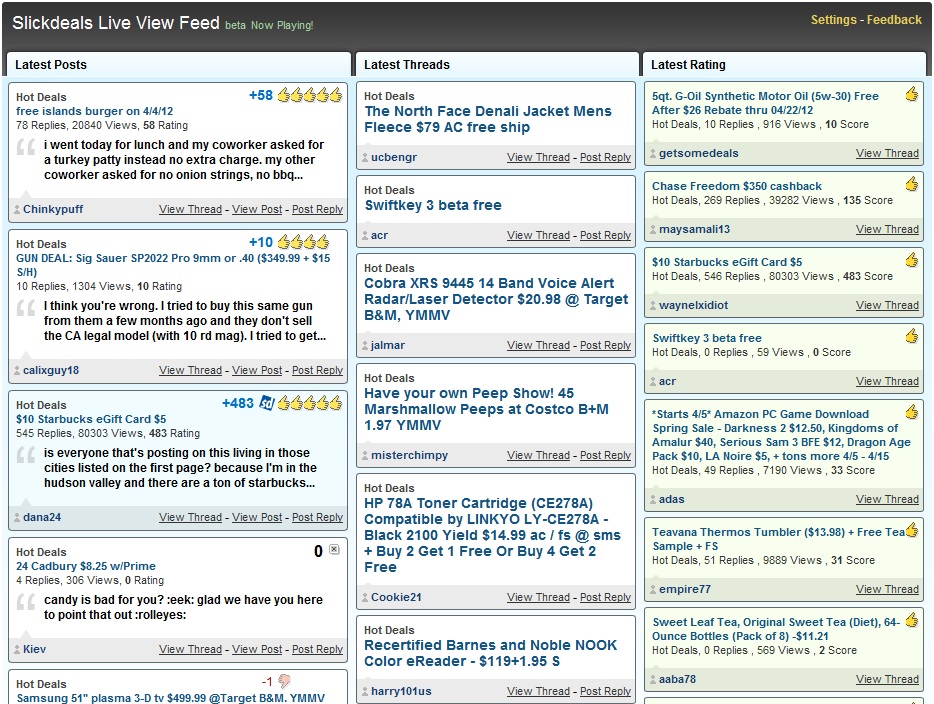Screen dimensions: 934x704
Task: Click thumbs up icon on Sweet Leaf Tea rating
Action: point(911,620)
